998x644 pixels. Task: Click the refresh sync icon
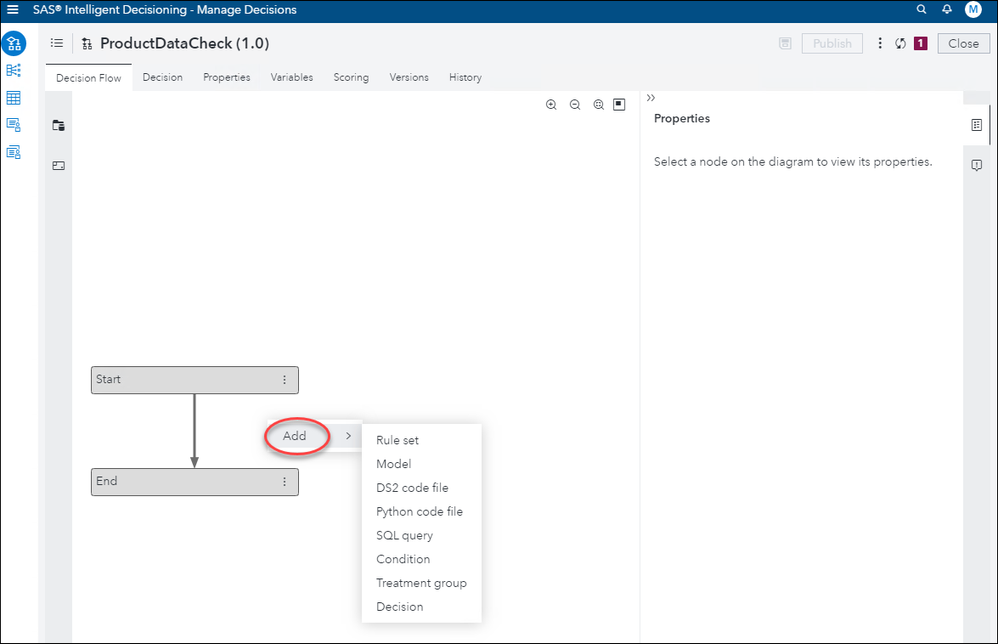(x=900, y=43)
